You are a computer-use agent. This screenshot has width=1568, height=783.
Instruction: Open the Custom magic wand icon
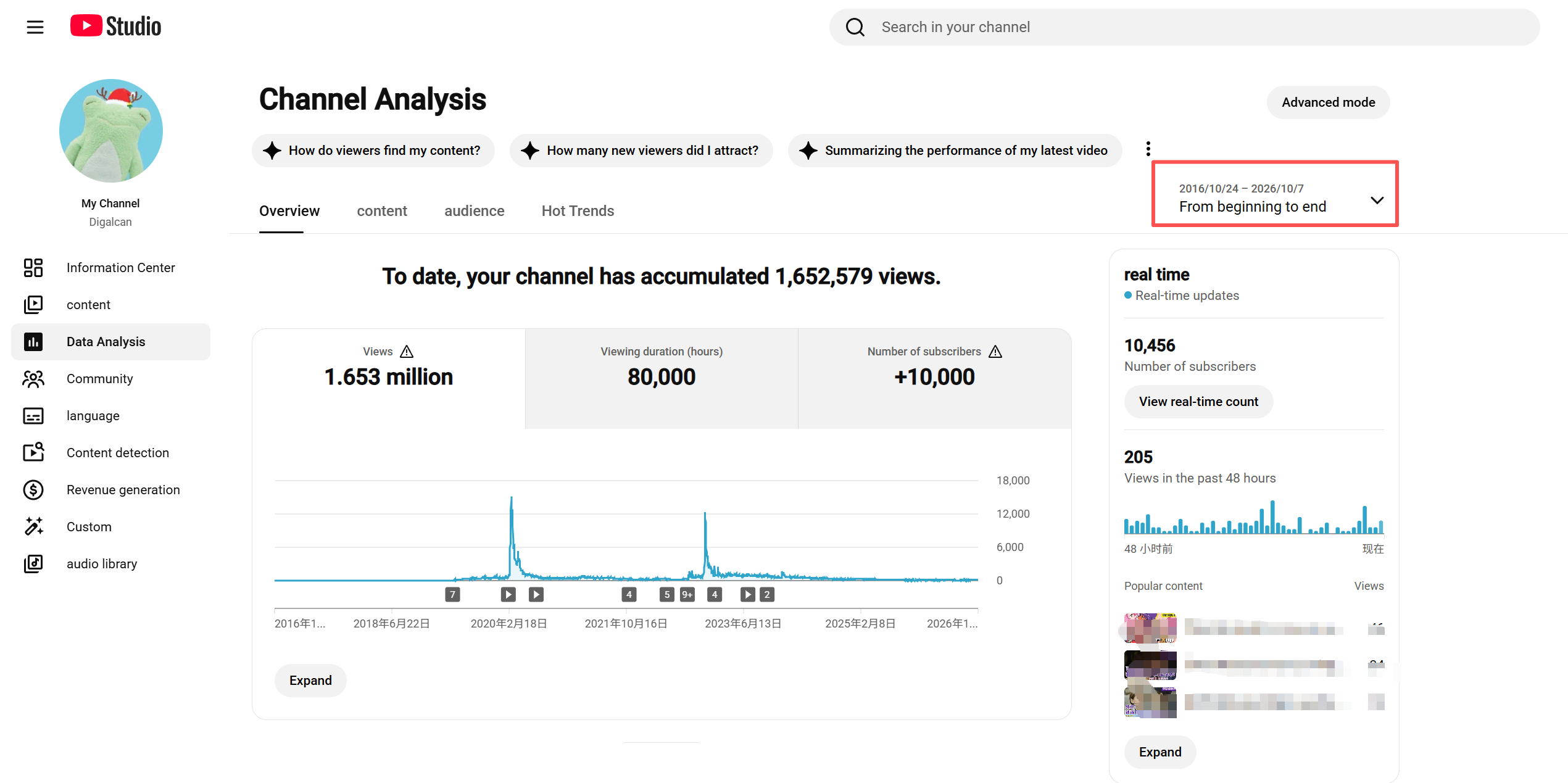tap(33, 526)
